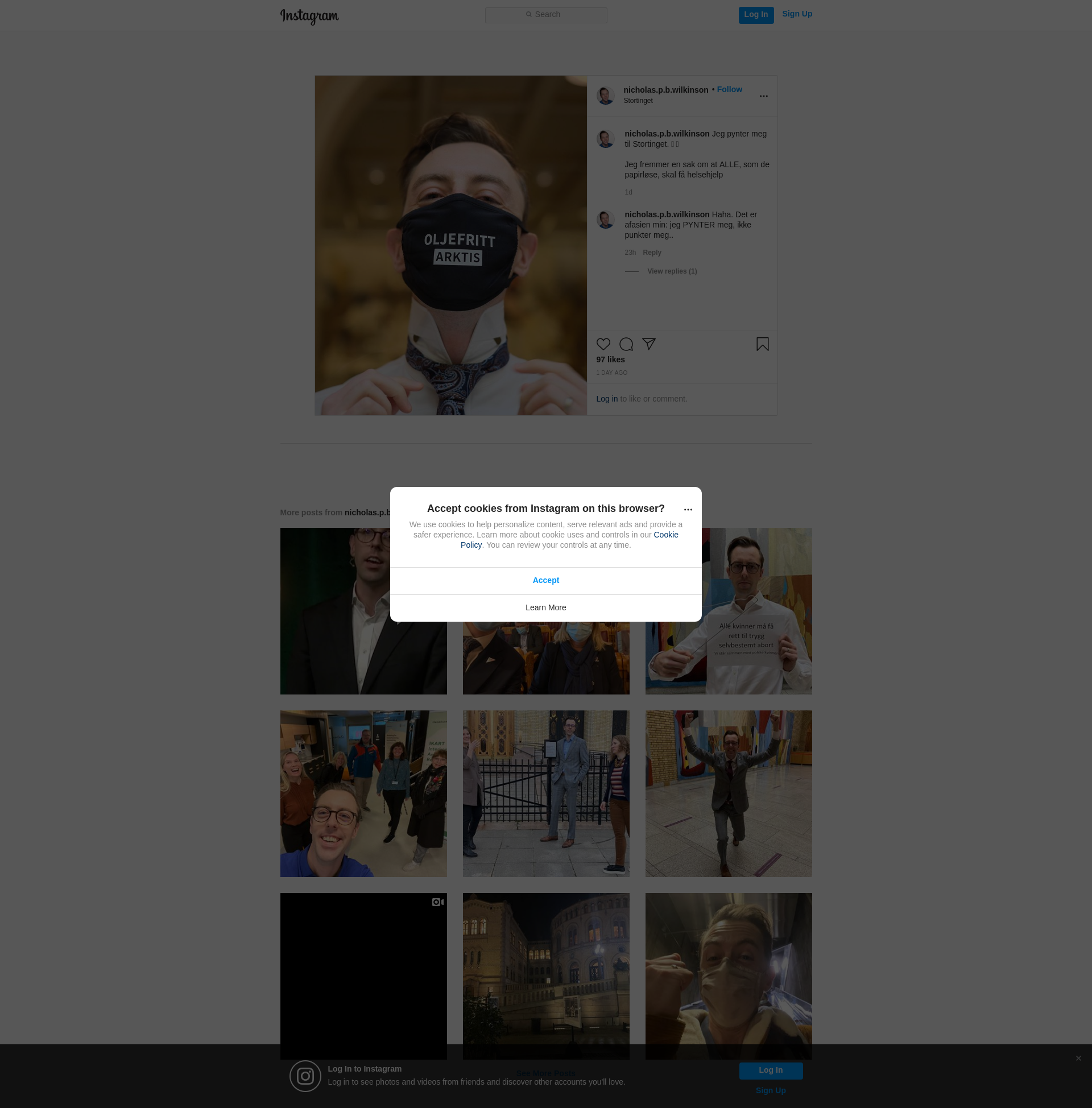This screenshot has width=1092, height=1108.
Task: Open the post's three-dot options menu
Action: [763, 96]
